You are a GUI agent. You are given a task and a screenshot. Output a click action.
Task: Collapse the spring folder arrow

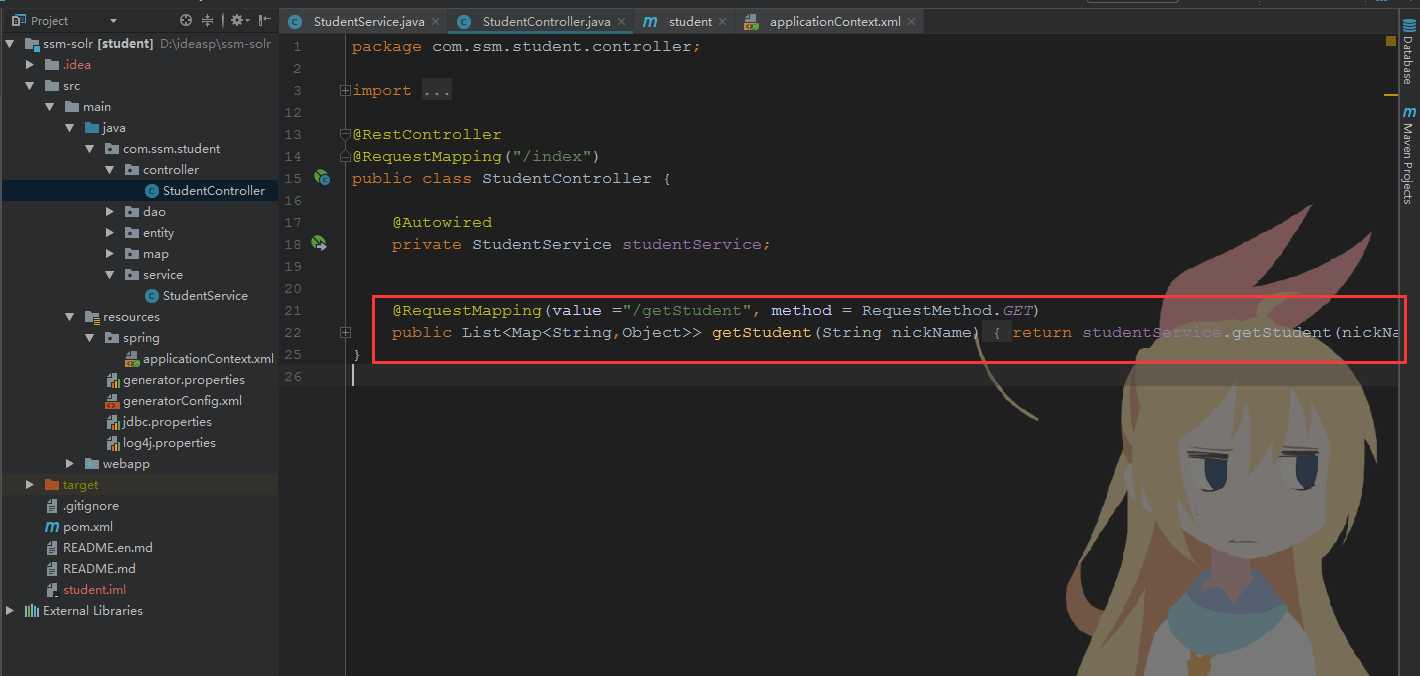(91, 338)
